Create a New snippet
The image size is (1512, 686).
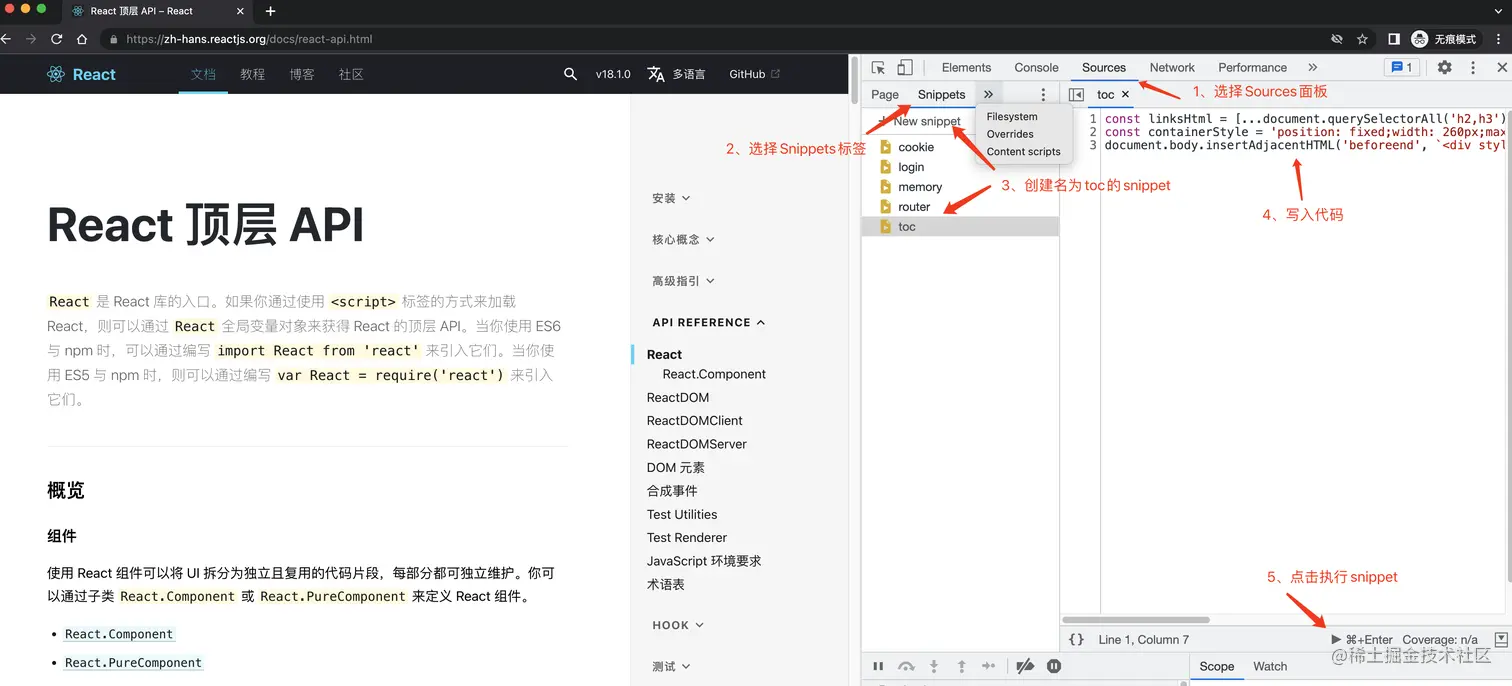(x=919, y=121)
